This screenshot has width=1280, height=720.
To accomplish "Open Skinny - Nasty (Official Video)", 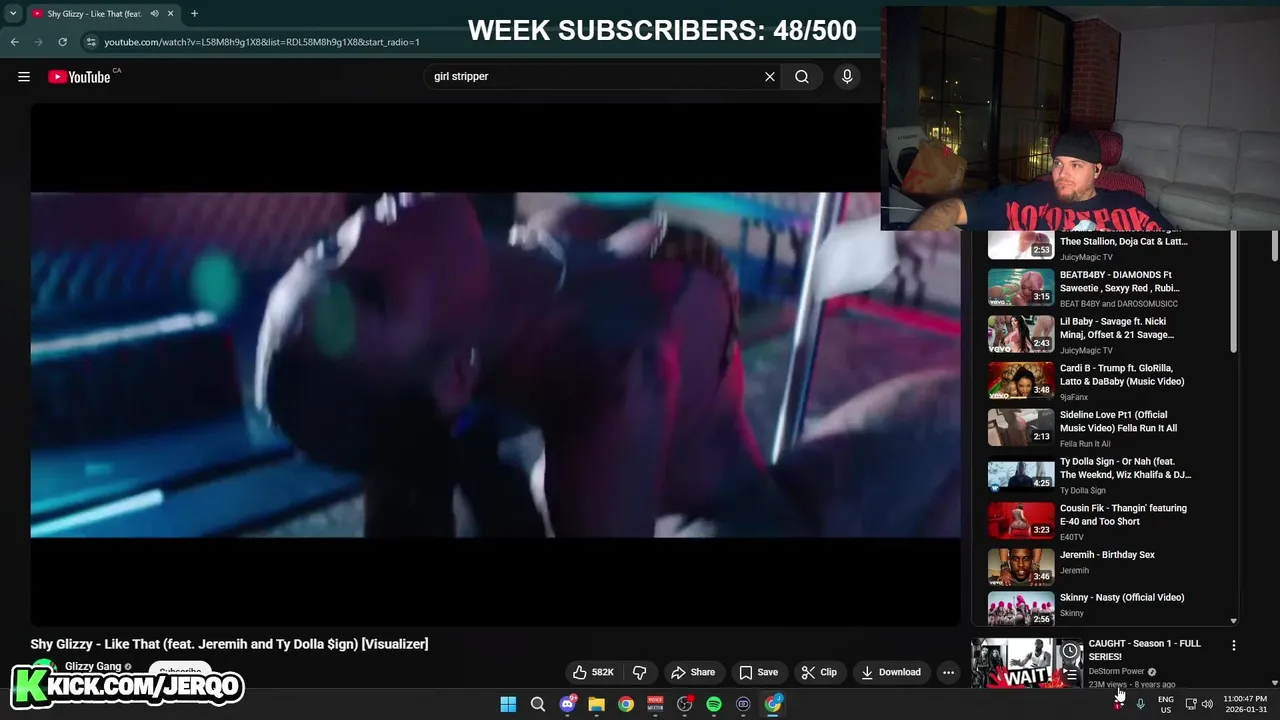I will (x=1090, y=606).
